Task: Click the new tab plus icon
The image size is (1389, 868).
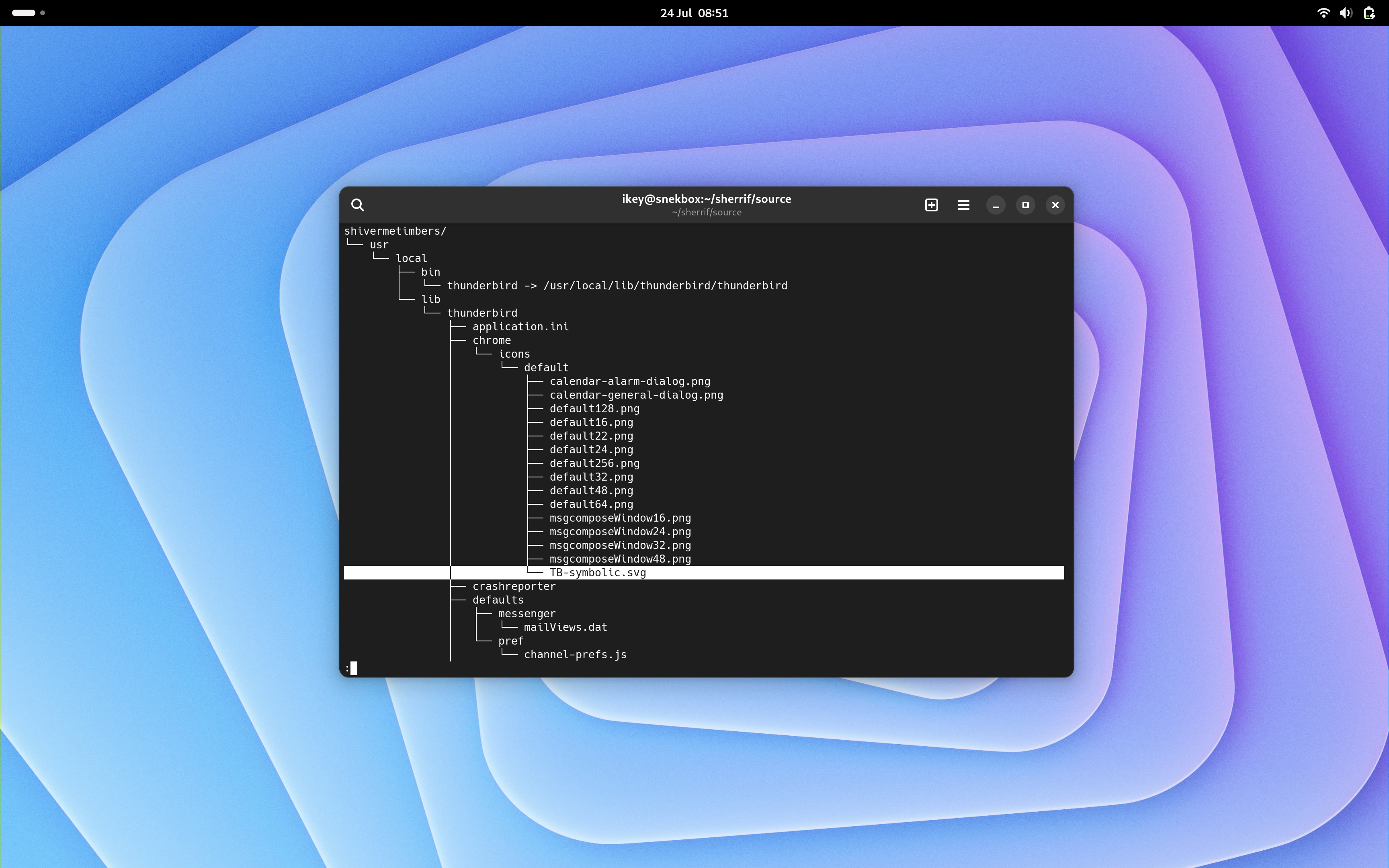Action: (x=932, y=205)
